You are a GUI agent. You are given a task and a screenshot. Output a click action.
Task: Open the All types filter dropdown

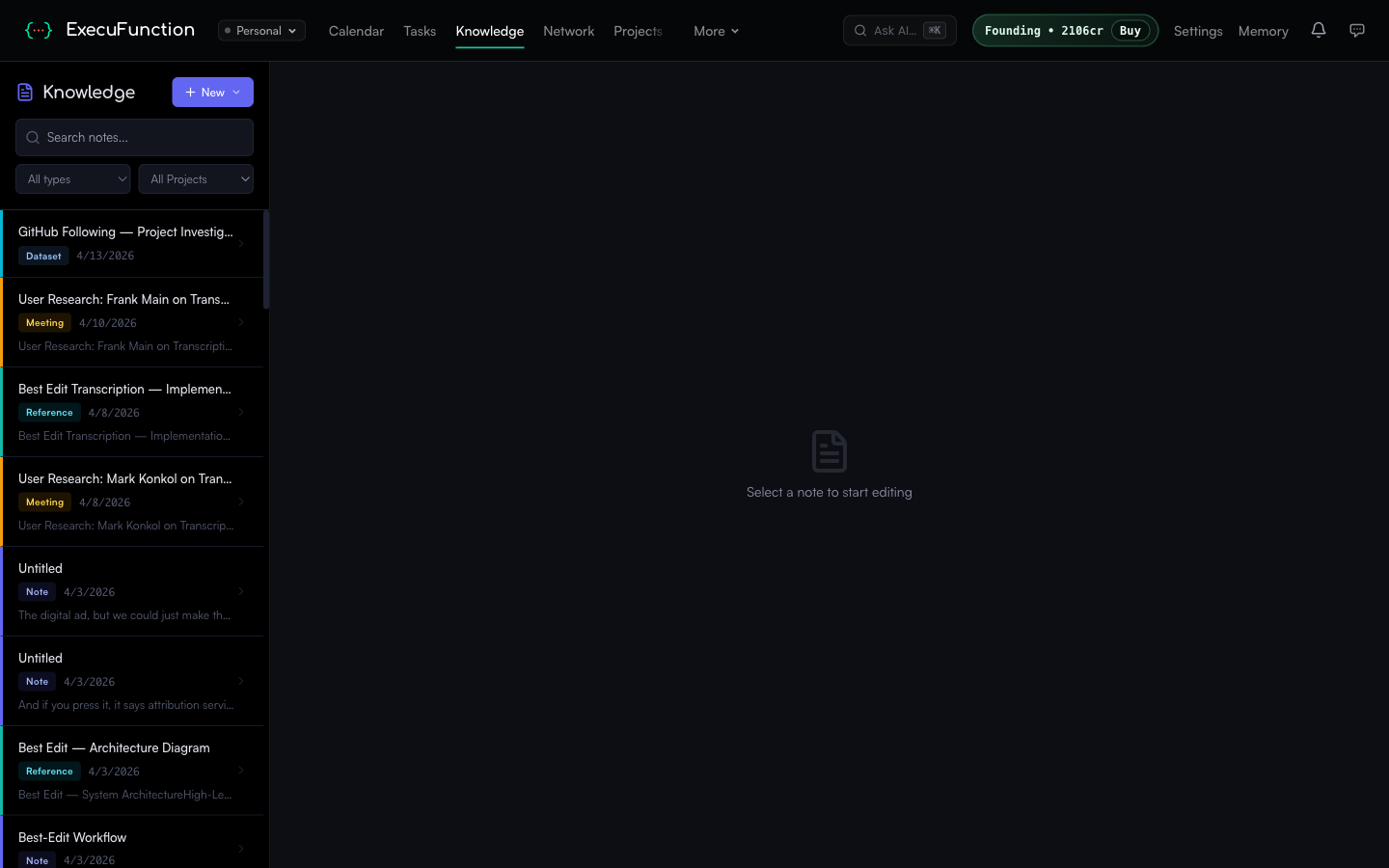72,178
